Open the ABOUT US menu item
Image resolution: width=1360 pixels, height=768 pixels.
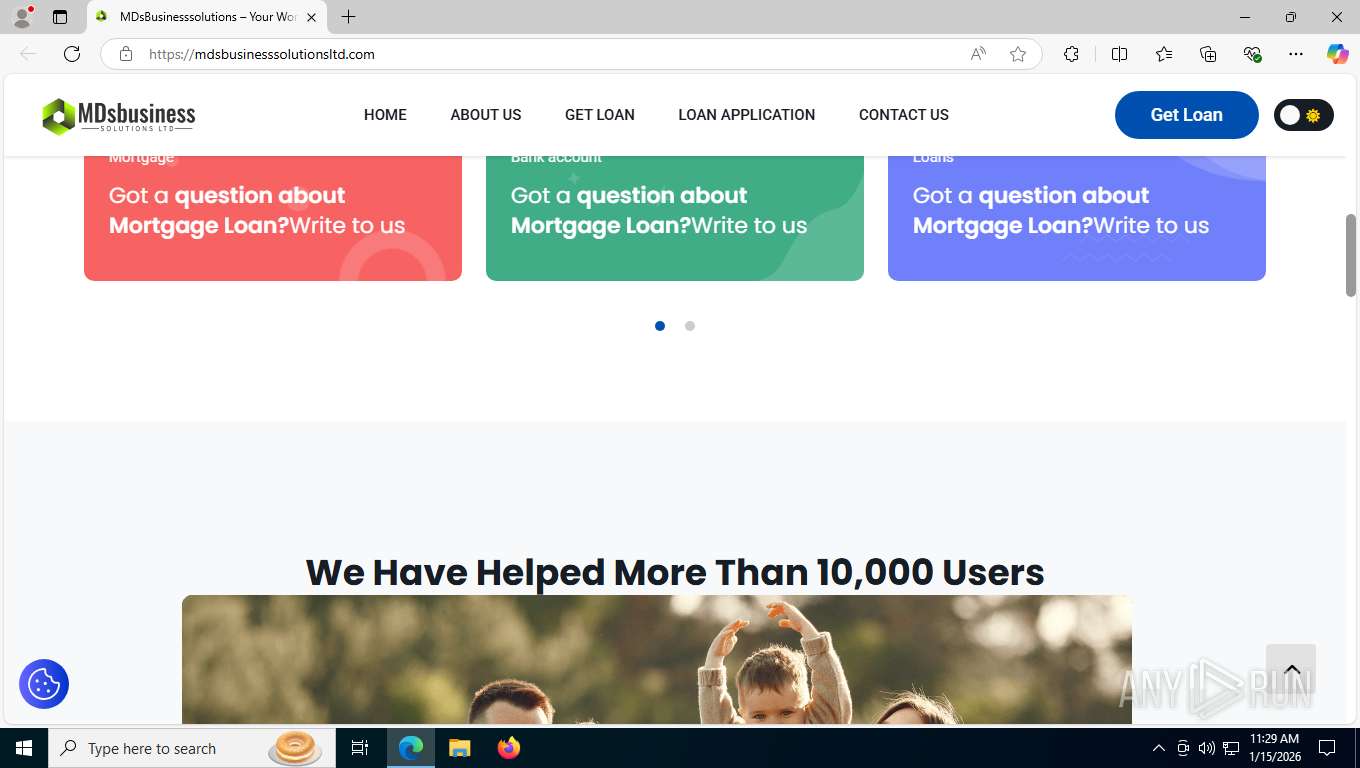click(x=486, y=115)
